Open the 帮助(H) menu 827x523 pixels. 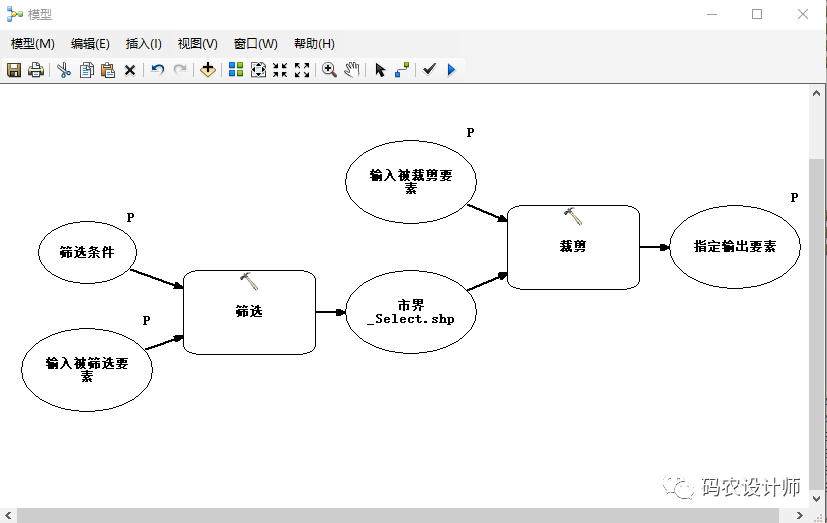pos(314,44)
